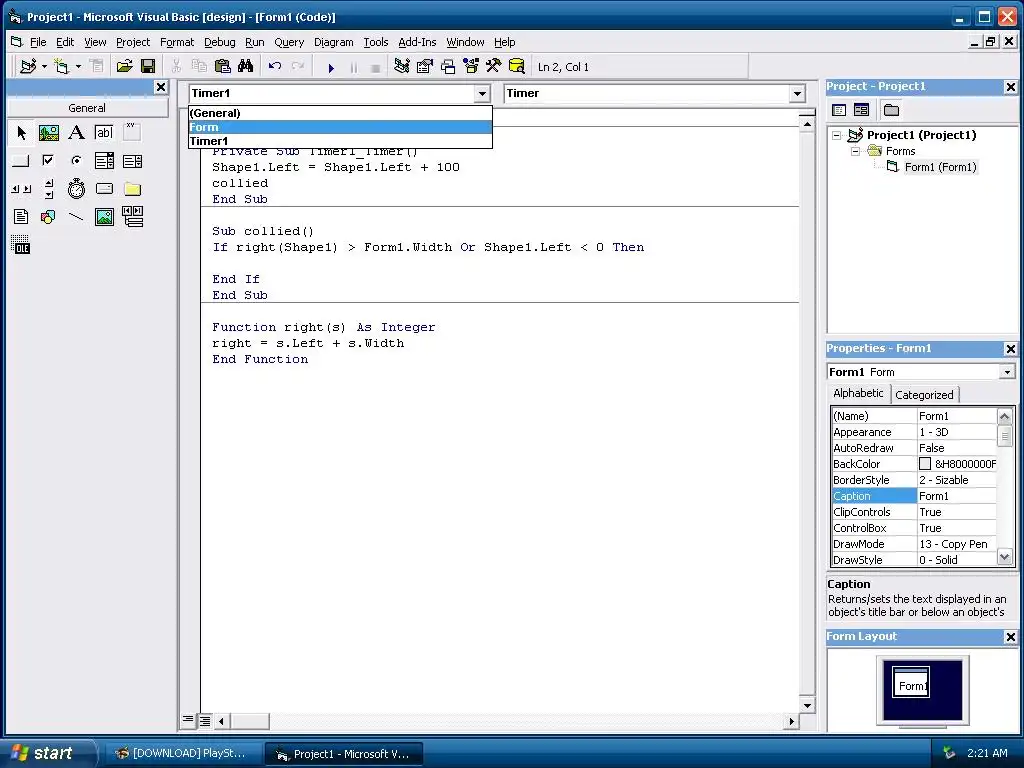Open the Debug menu
Screen dimensions: 1024x768
pyautogui.click(x=219, y=42)
